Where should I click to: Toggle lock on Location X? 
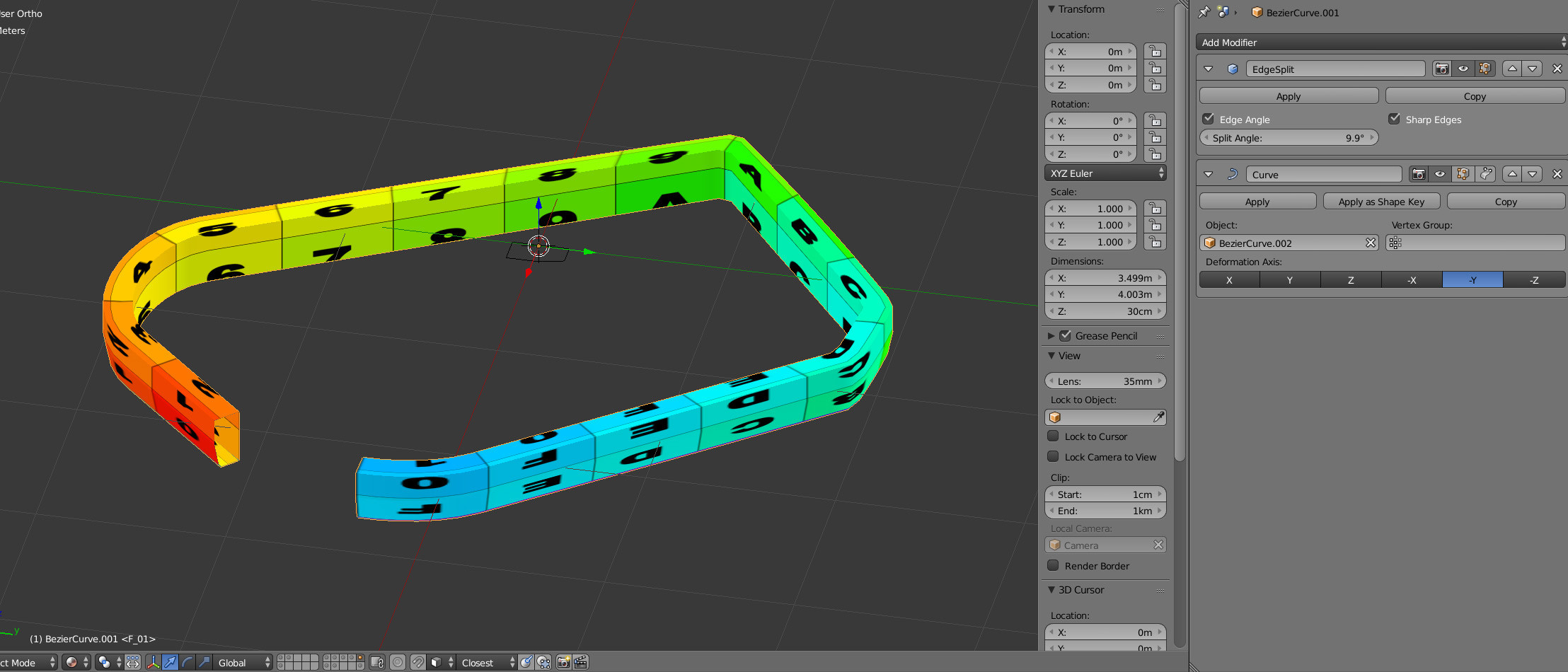click(x=1155, y=51)
